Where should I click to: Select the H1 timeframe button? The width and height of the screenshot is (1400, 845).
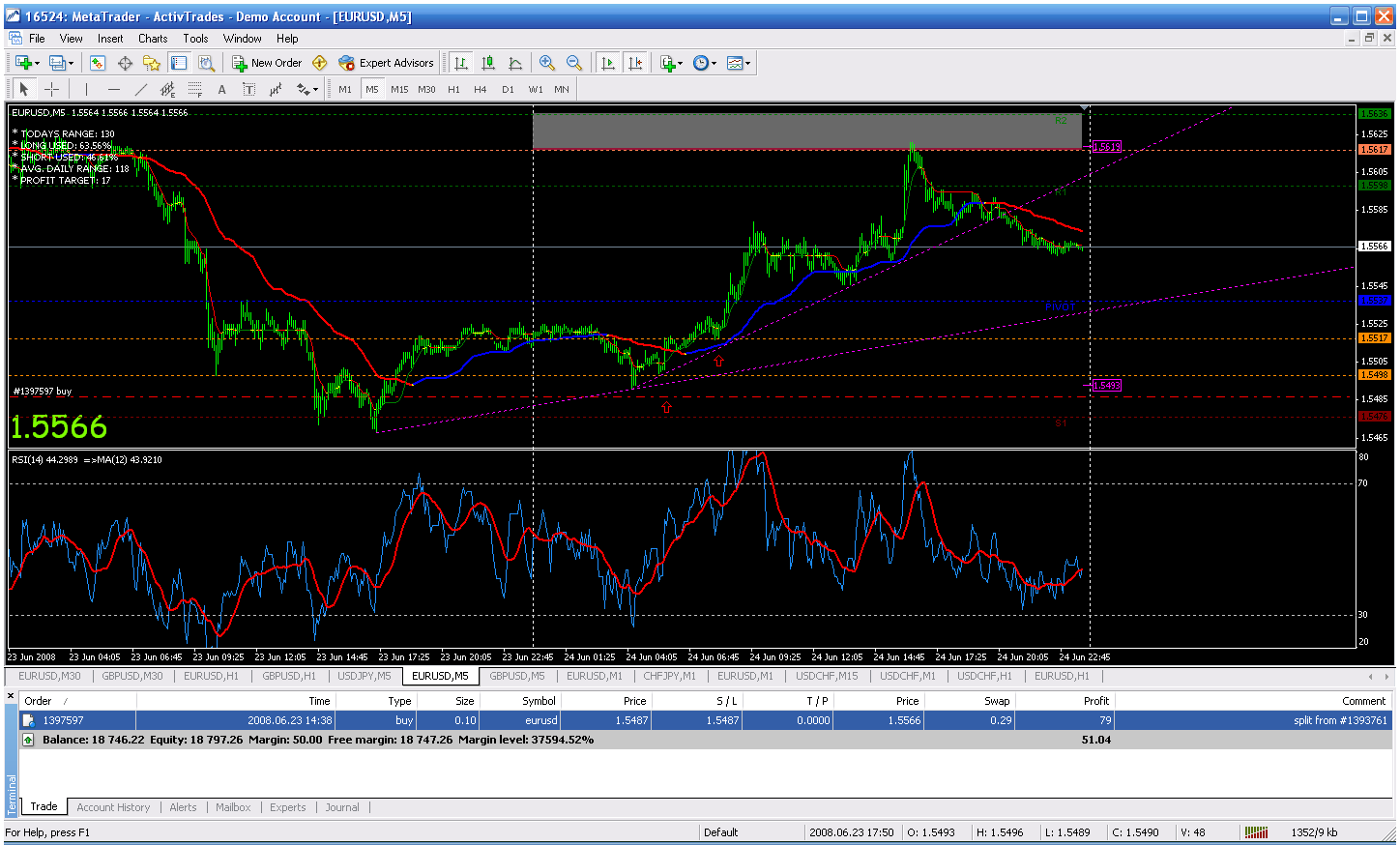click(x=453, y=89)
